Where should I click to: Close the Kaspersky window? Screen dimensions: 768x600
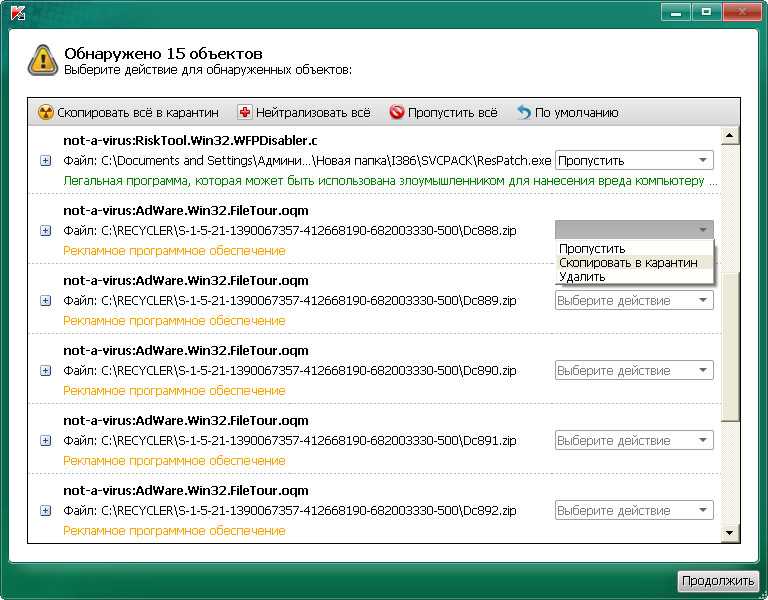point(742,12)
